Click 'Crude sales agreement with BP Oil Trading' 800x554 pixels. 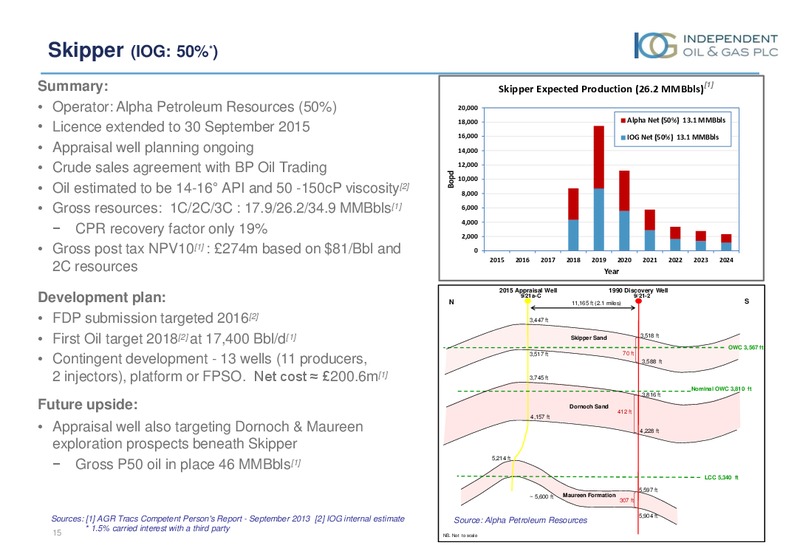click(189, 167)
